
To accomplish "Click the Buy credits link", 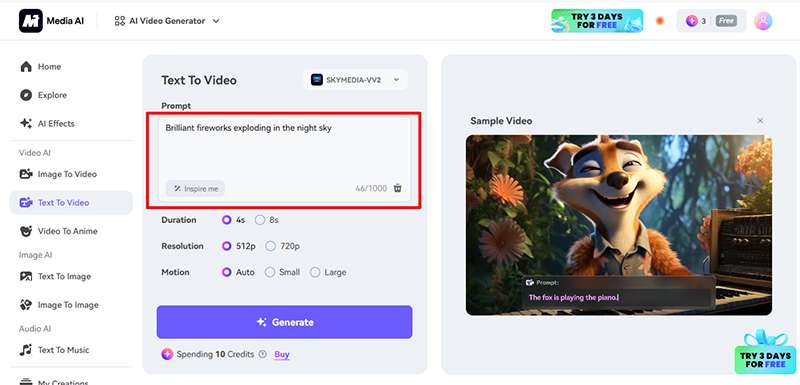I will click(x=282, y=354).
